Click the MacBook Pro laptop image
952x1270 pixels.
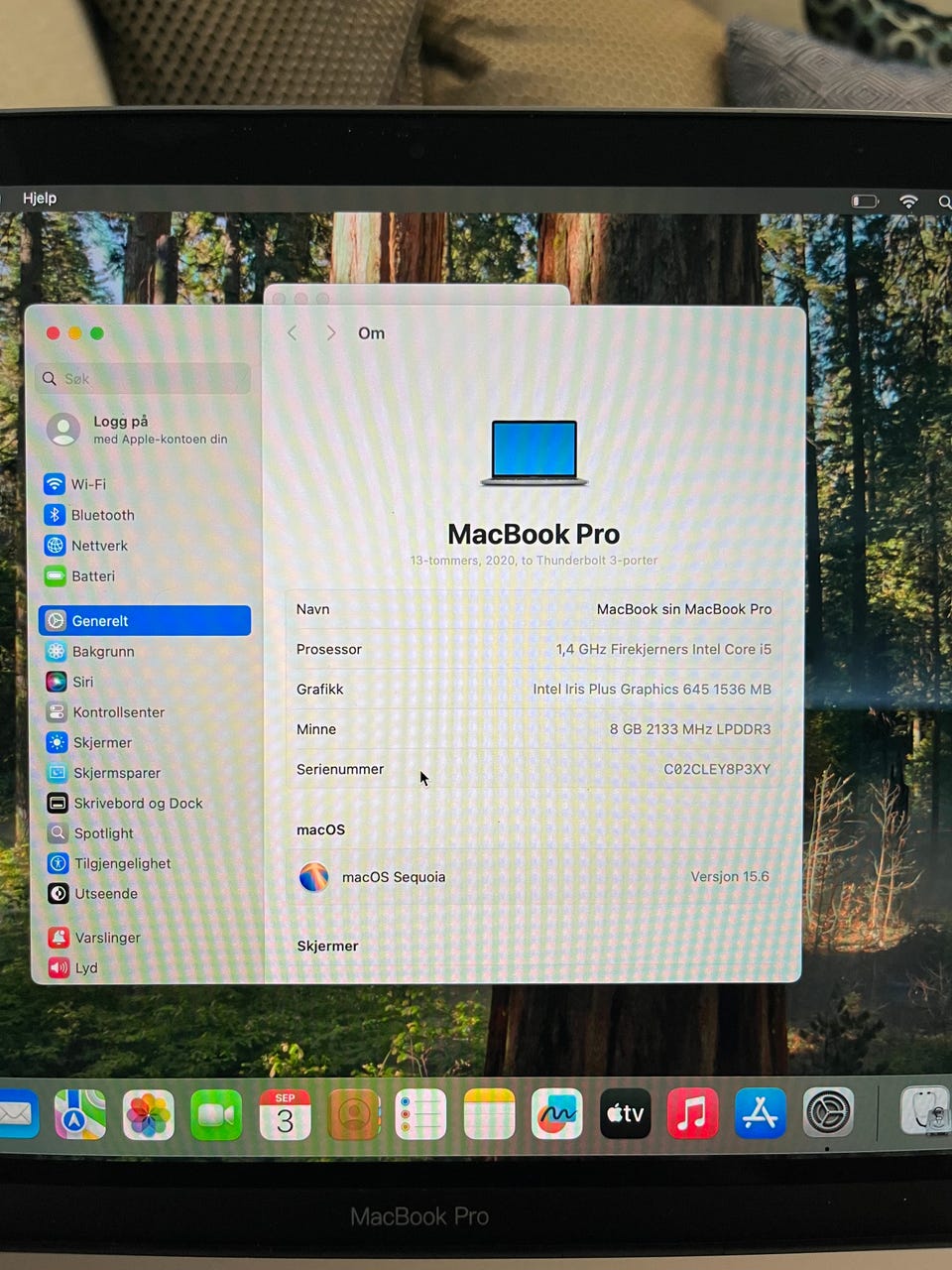tap(535, 453)
